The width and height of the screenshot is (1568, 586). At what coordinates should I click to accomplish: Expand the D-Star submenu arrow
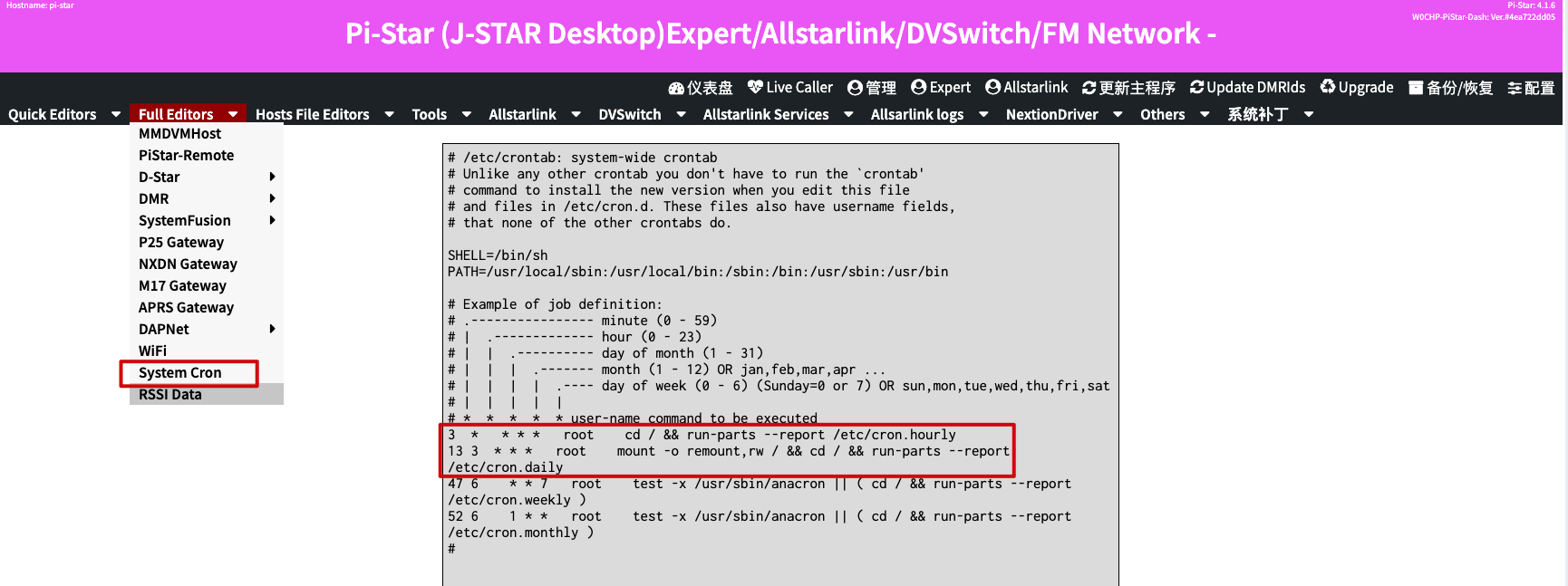(273, 177)
